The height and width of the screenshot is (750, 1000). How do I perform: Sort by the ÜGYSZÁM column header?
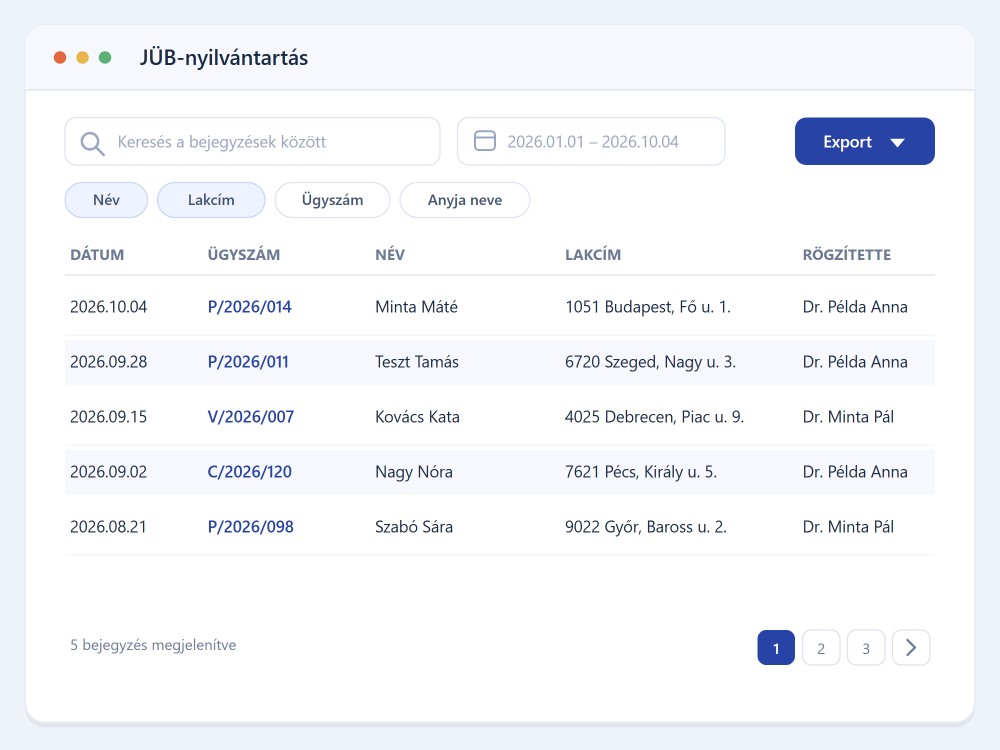point(244,254)
